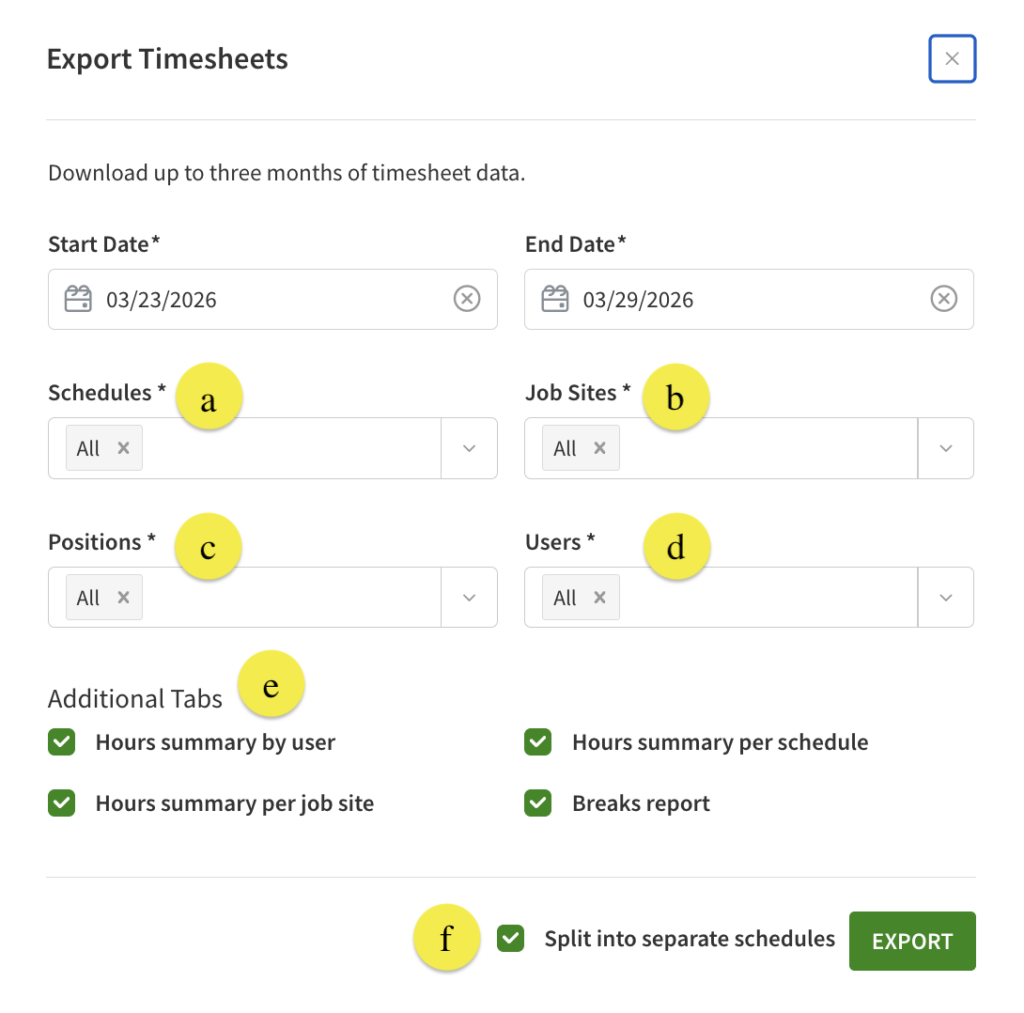Screen dimensions: 1024x1013
Task: Disable the Breaks report checkbox
Action: coord(538,803)
